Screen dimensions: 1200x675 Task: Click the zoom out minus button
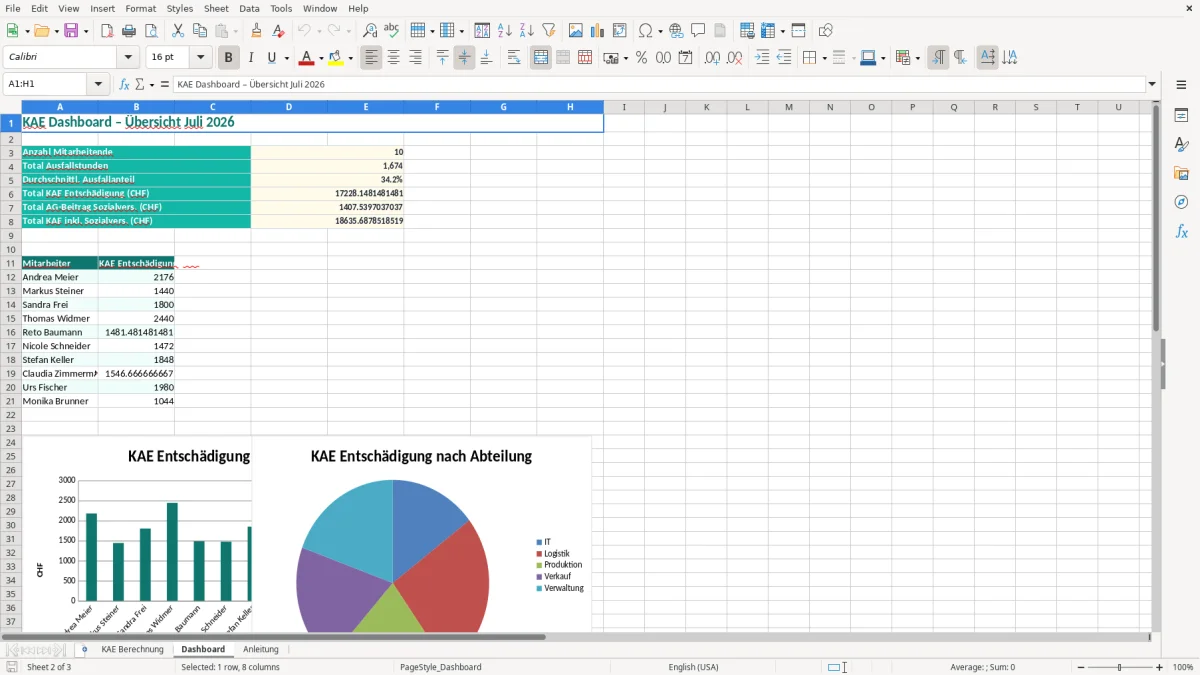(x=1081, y=667)
